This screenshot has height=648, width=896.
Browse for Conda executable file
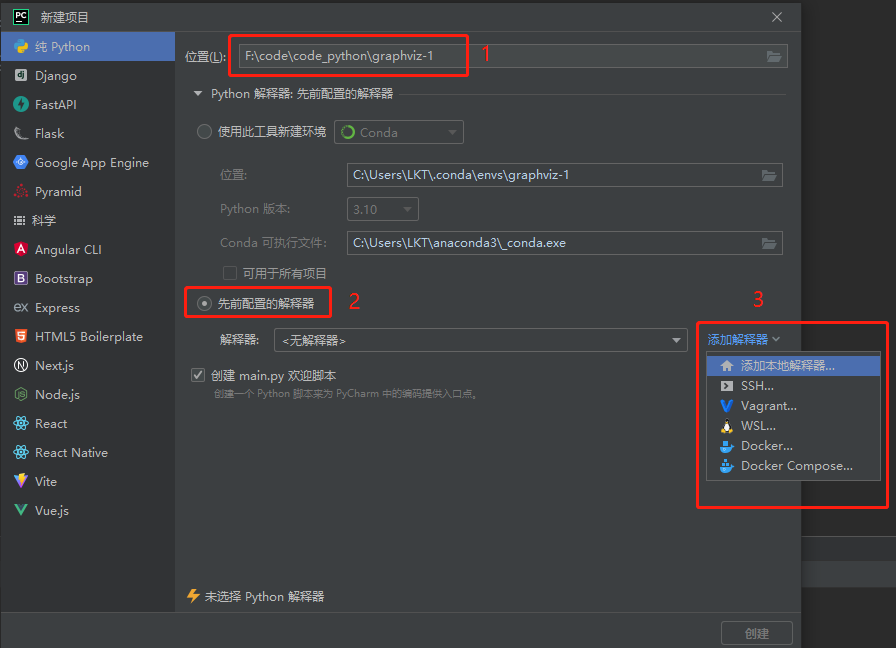(769, 243)
